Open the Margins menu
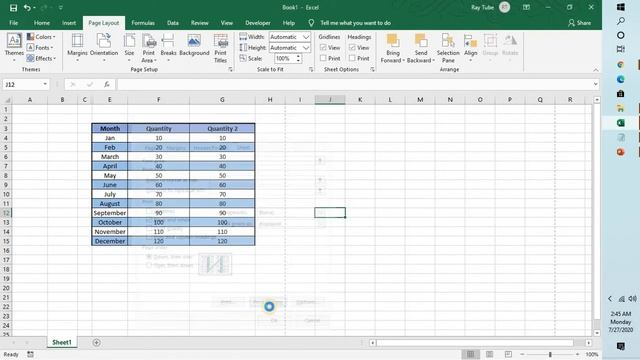The width and height of the screenshot is (640, 360). pos(77,48)
